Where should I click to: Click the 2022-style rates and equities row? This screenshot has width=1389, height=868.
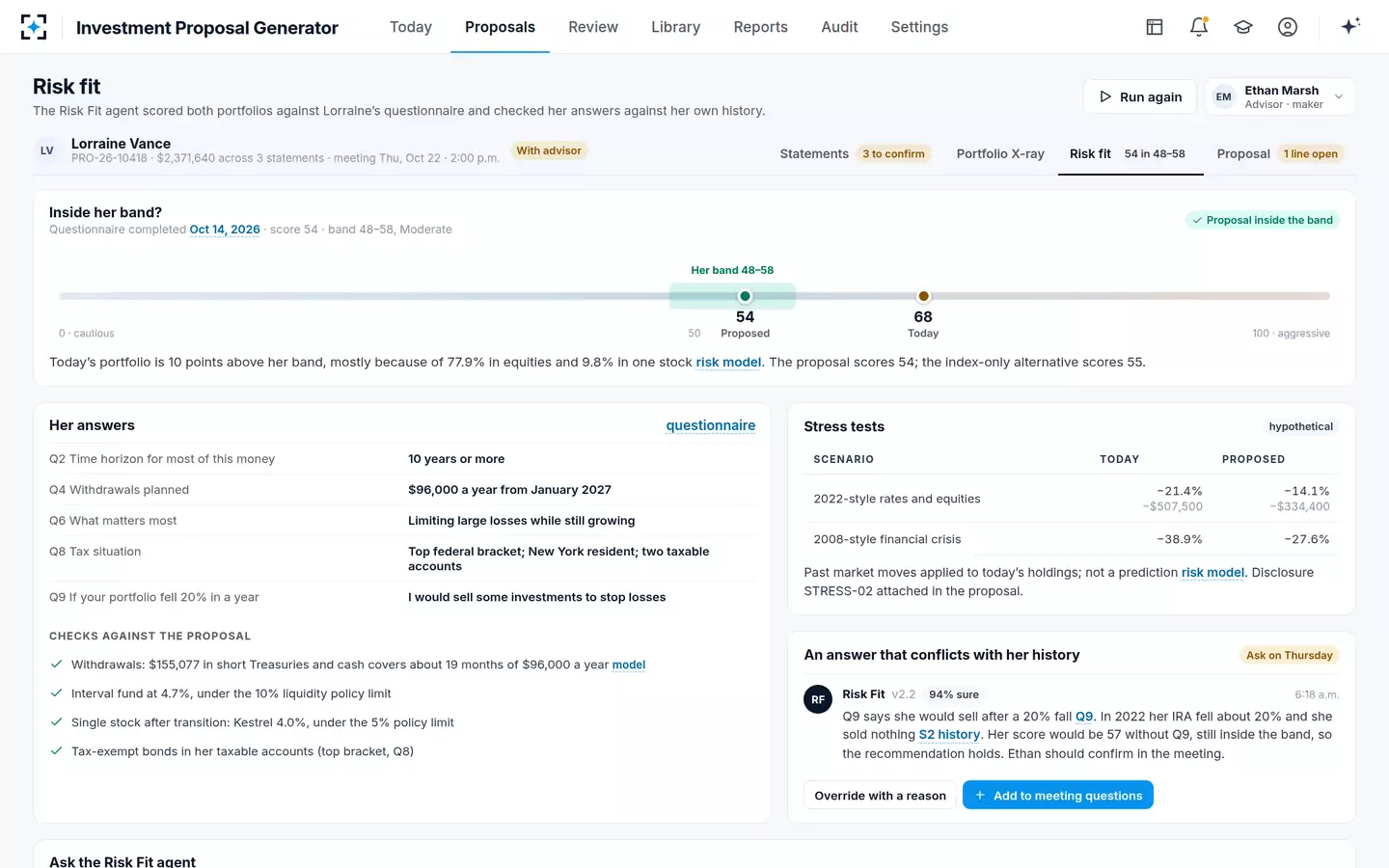pyautogui.click(x=1072, y=499)
